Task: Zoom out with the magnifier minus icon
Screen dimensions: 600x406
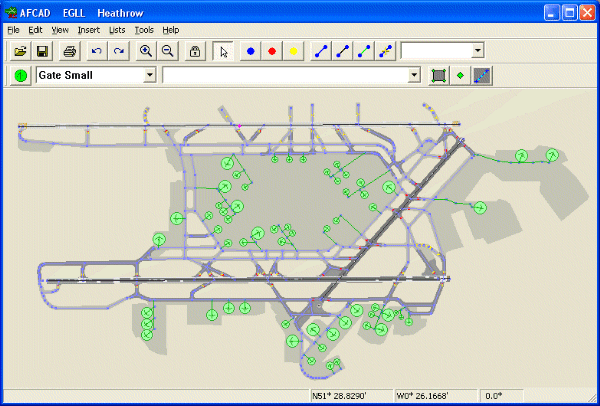Action: click(x=168, y=51)
